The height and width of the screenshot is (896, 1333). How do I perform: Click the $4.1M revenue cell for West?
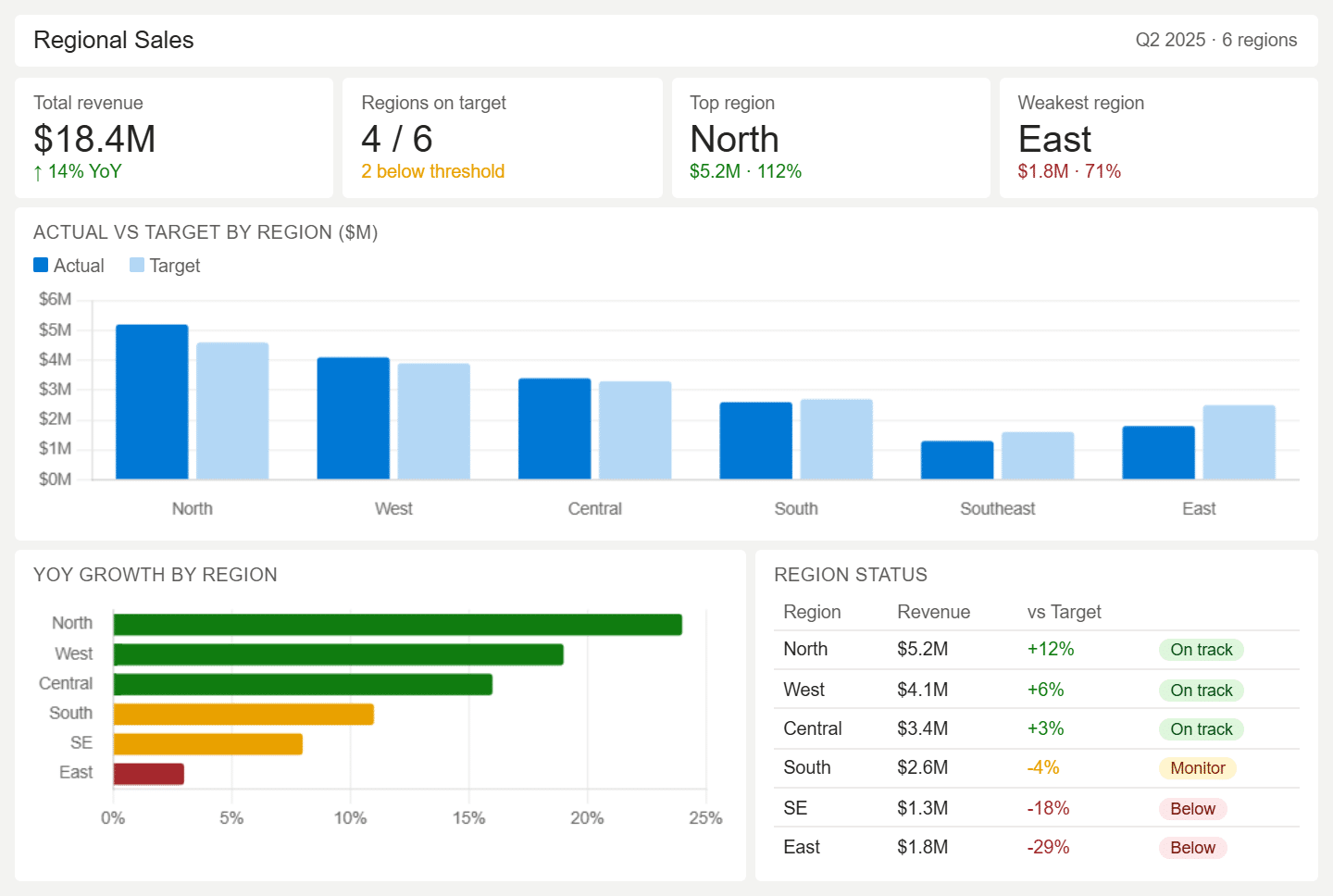922,690
